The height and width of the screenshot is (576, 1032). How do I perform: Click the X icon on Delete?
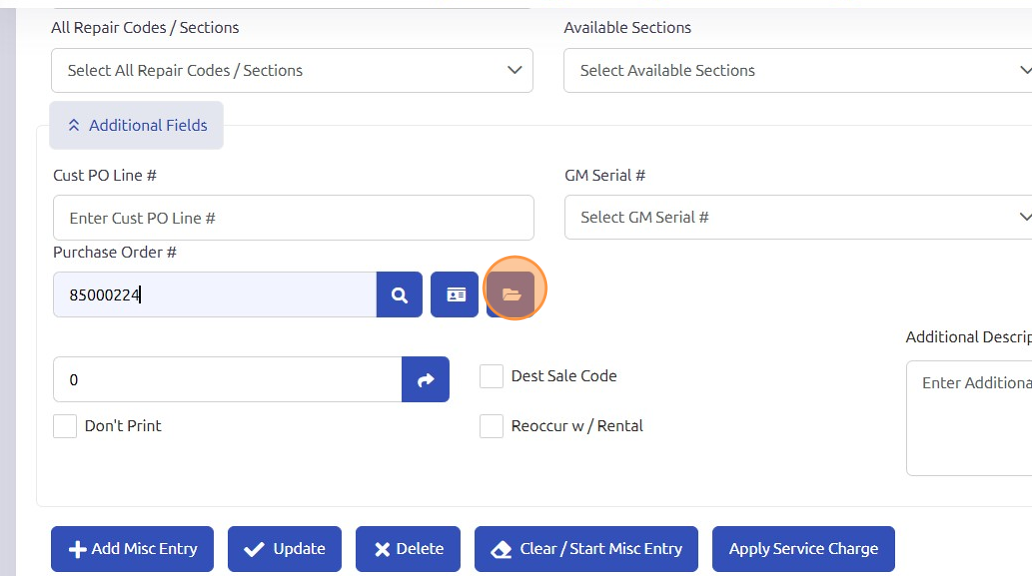tap(381, 549)
